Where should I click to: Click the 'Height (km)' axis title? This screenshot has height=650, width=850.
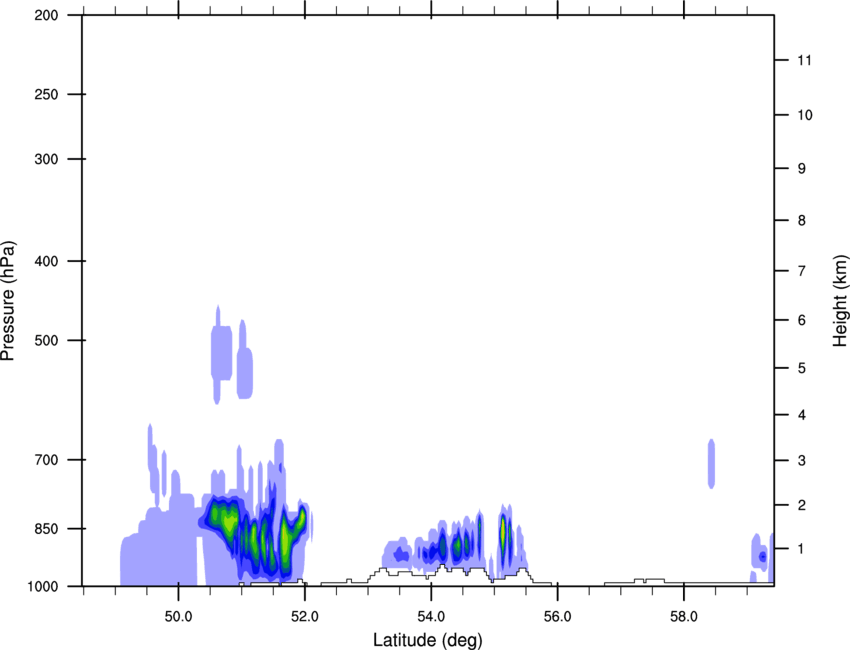click(840, 300)
